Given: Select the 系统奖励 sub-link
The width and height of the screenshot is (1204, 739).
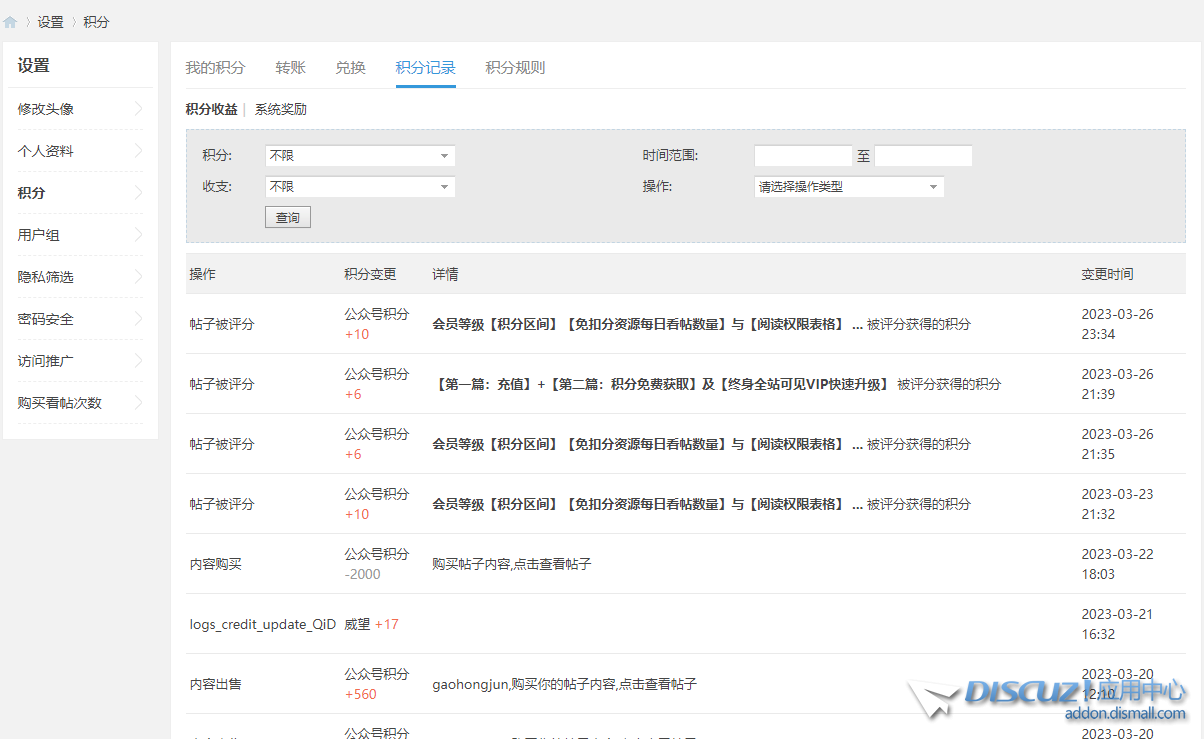Looking at the screenshot, I should (280, 110).
